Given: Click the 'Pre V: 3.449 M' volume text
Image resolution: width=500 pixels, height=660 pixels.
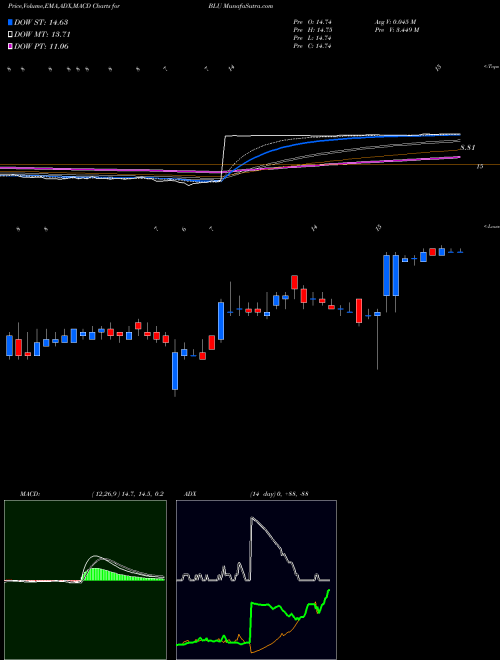Looking at the screenshot, I should tap(398, 30).
